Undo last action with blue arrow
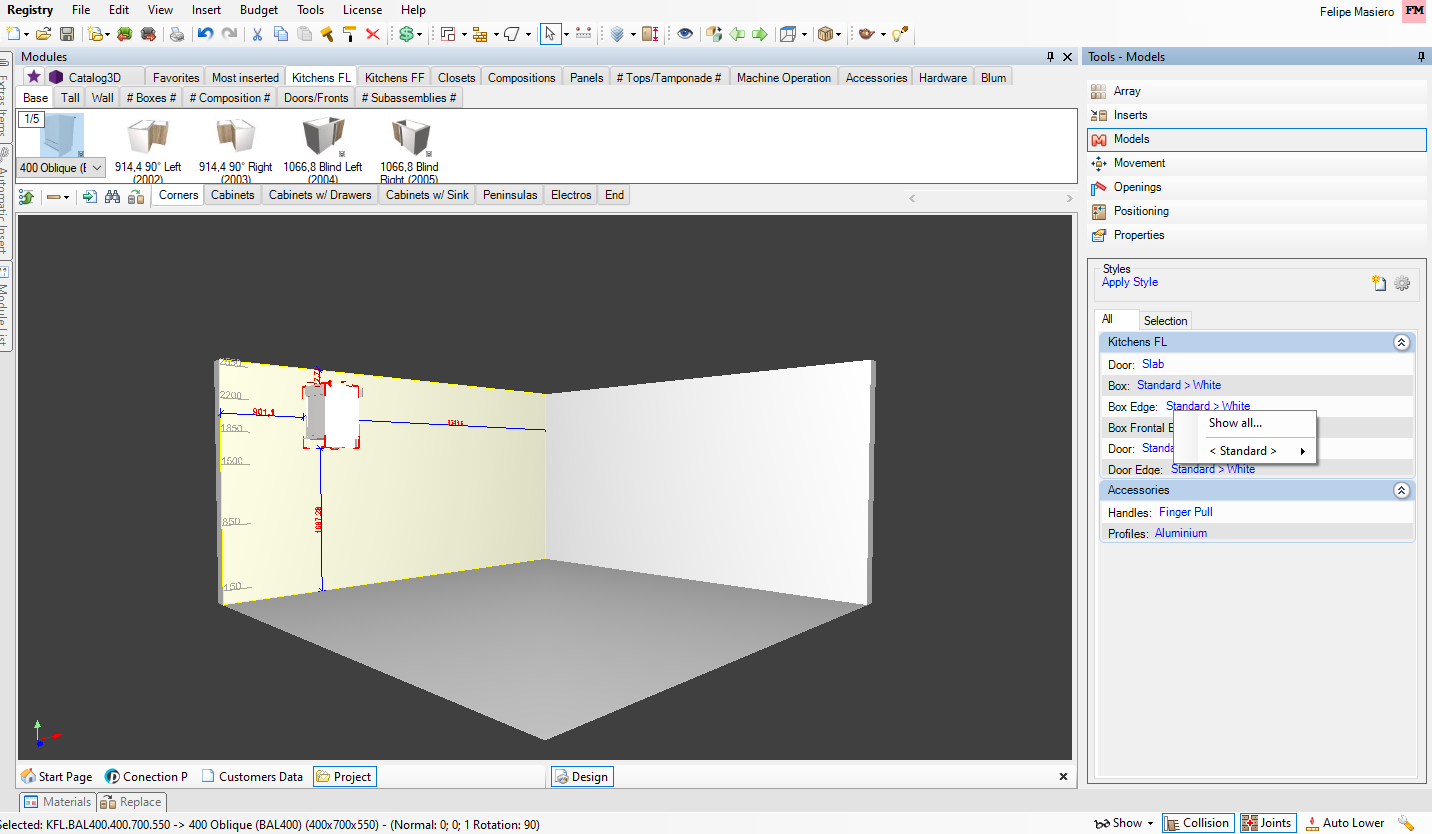This screenshot has width=1432, height=834. click(x=205, y=34)
